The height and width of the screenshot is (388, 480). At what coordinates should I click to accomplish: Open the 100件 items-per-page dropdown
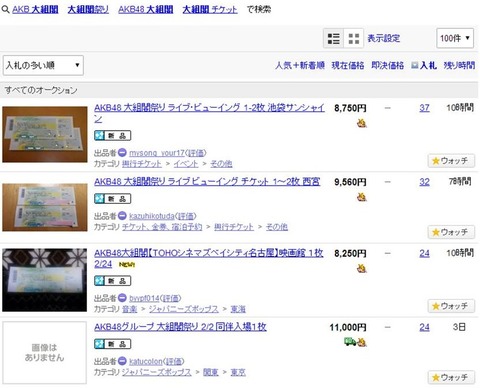[455, 38]
